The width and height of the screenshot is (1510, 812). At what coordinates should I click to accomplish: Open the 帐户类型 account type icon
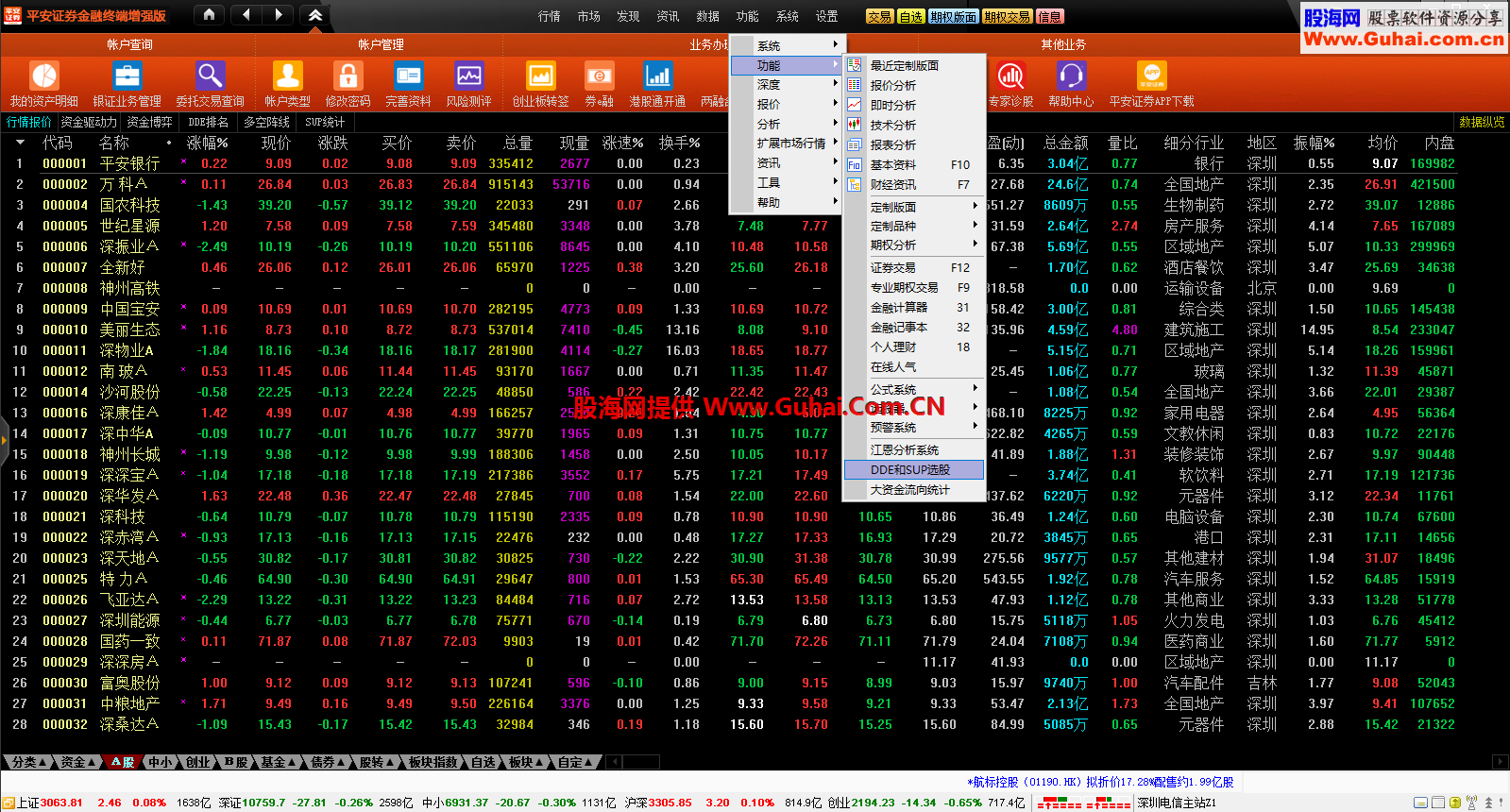point(287,76)
